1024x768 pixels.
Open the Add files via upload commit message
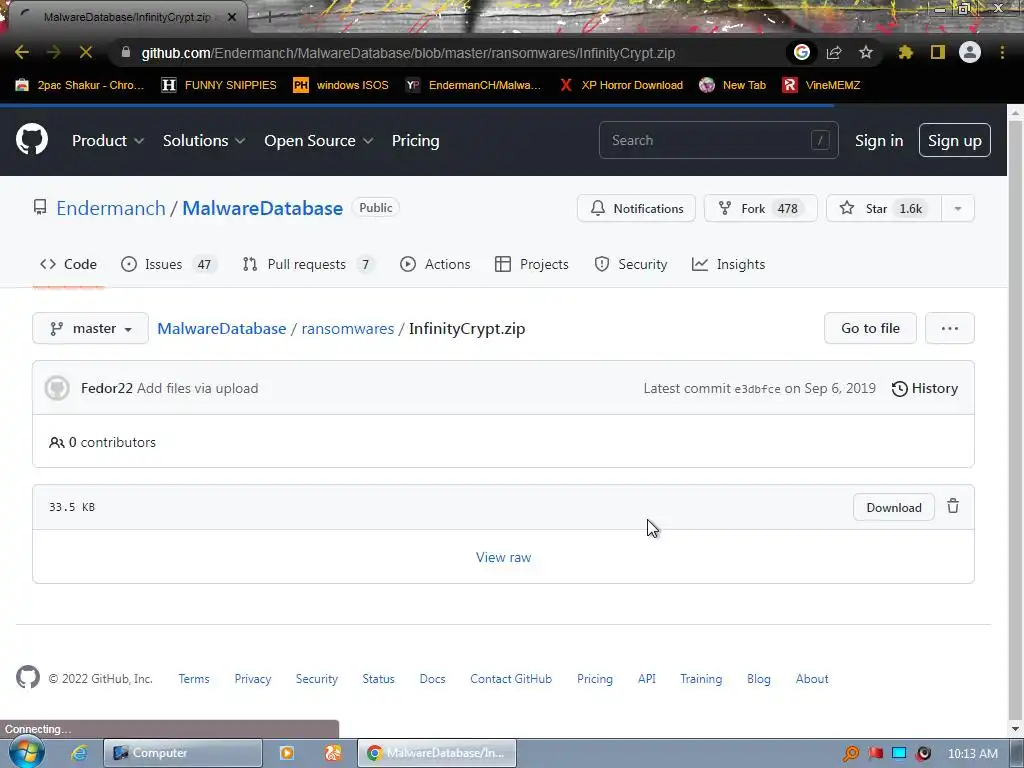197,388
